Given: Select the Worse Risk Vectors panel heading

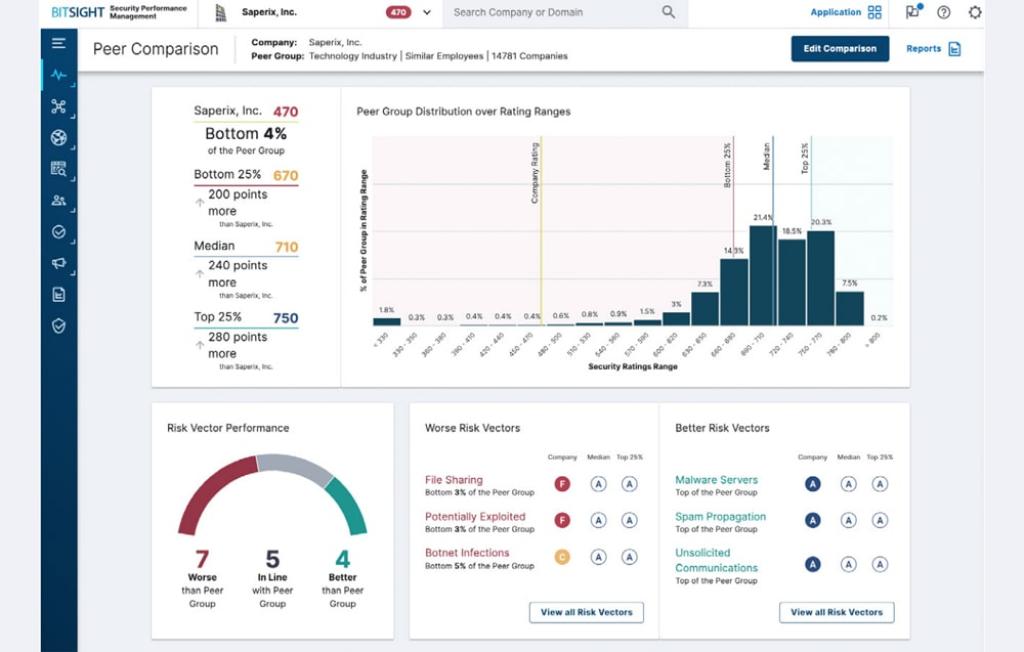Looking at the screenshot, I should (472, 427).
